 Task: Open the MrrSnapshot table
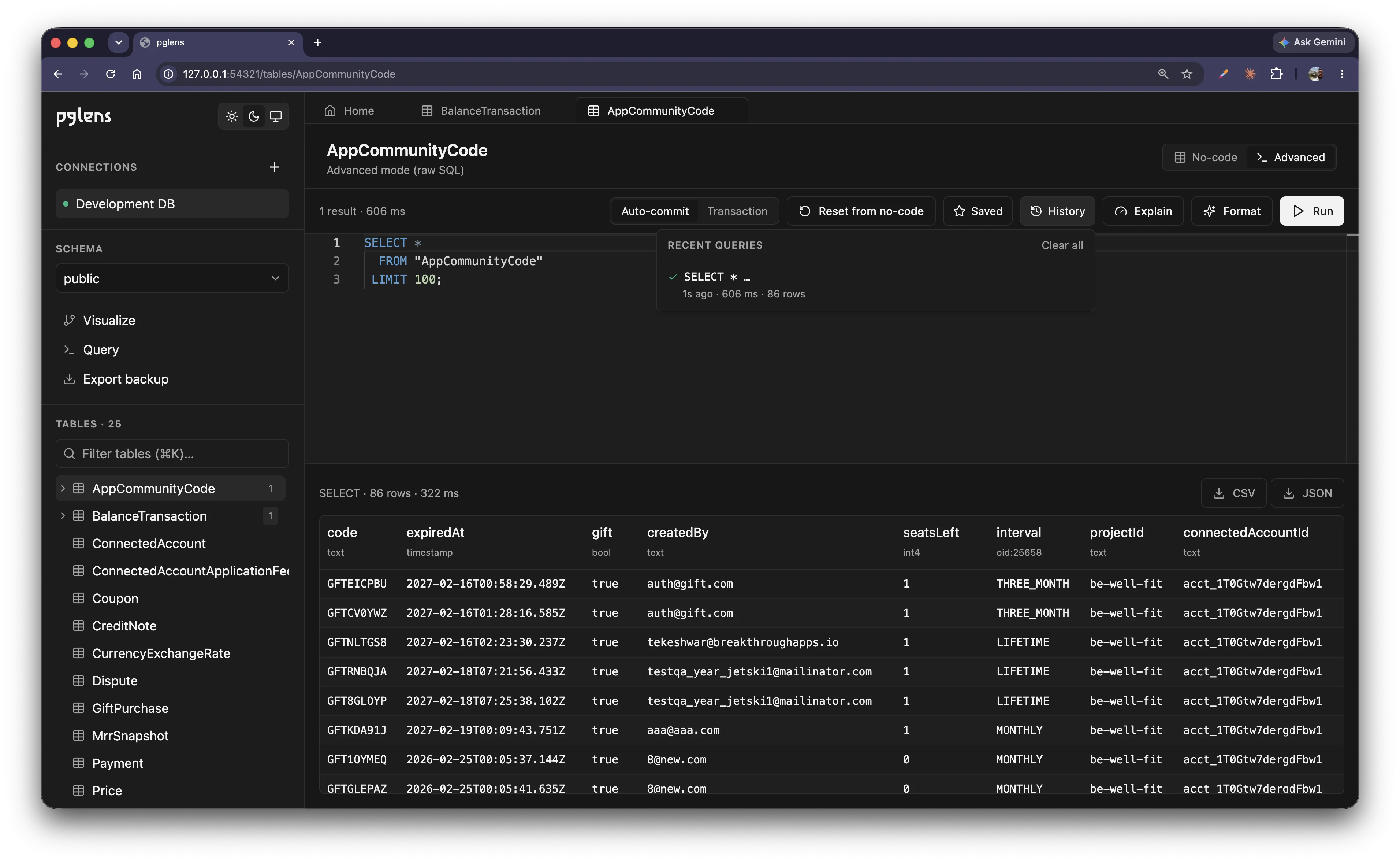coord(130,735)
